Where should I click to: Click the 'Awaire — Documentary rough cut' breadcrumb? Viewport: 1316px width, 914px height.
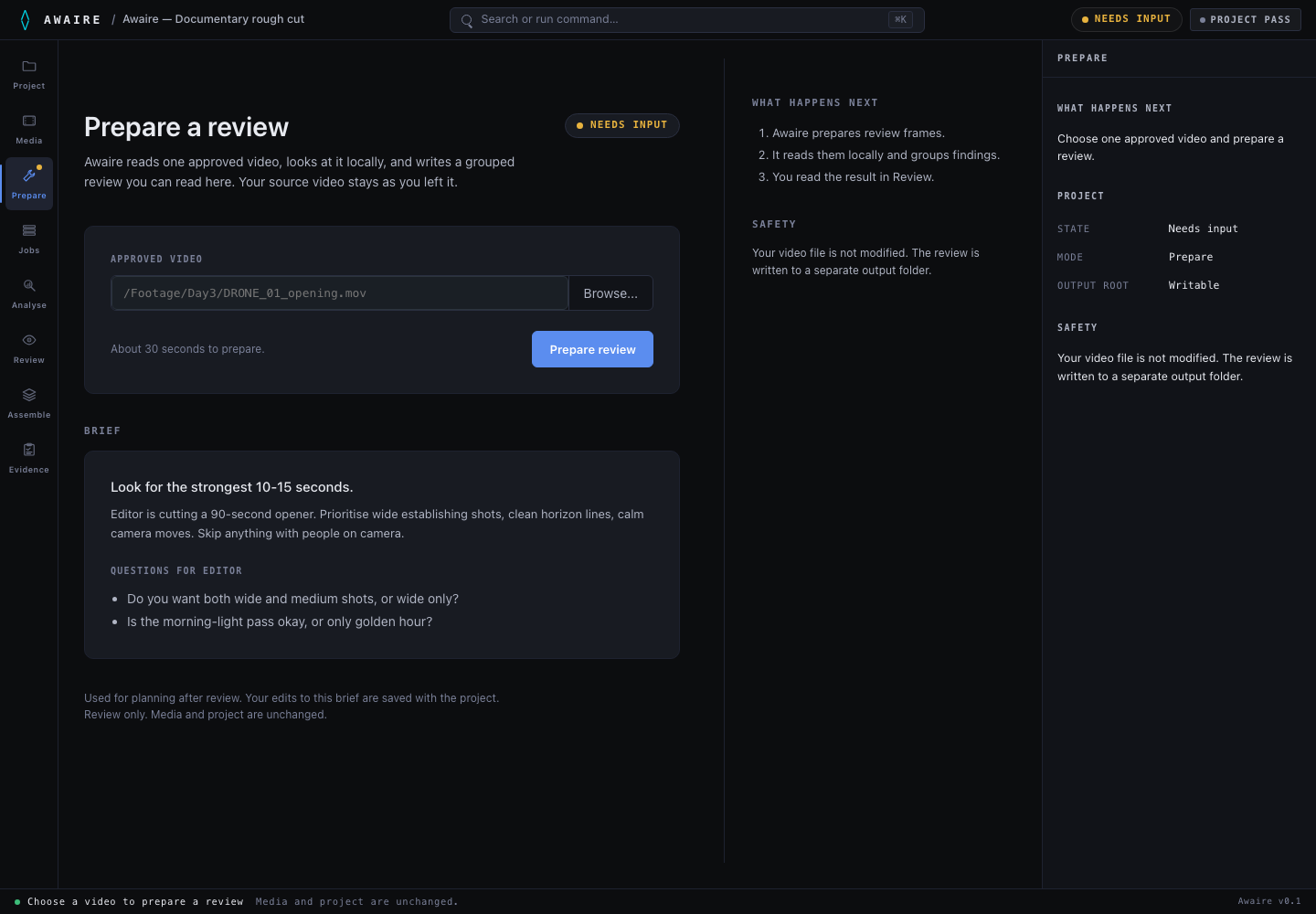(x=214, y=19)
